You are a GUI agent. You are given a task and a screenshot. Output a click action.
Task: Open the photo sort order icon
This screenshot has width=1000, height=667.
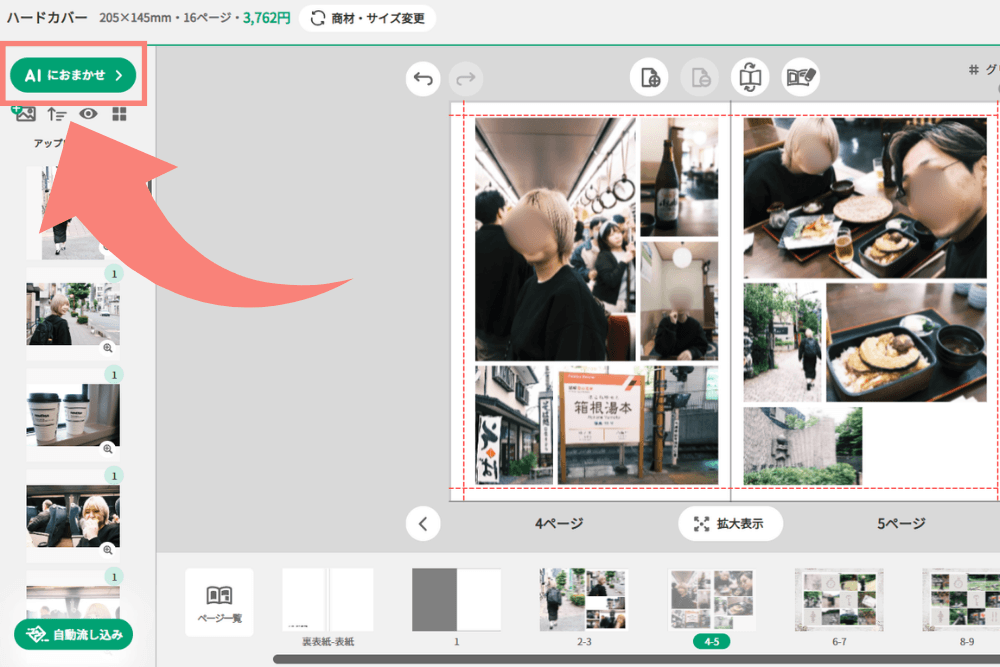pos(57,114)
